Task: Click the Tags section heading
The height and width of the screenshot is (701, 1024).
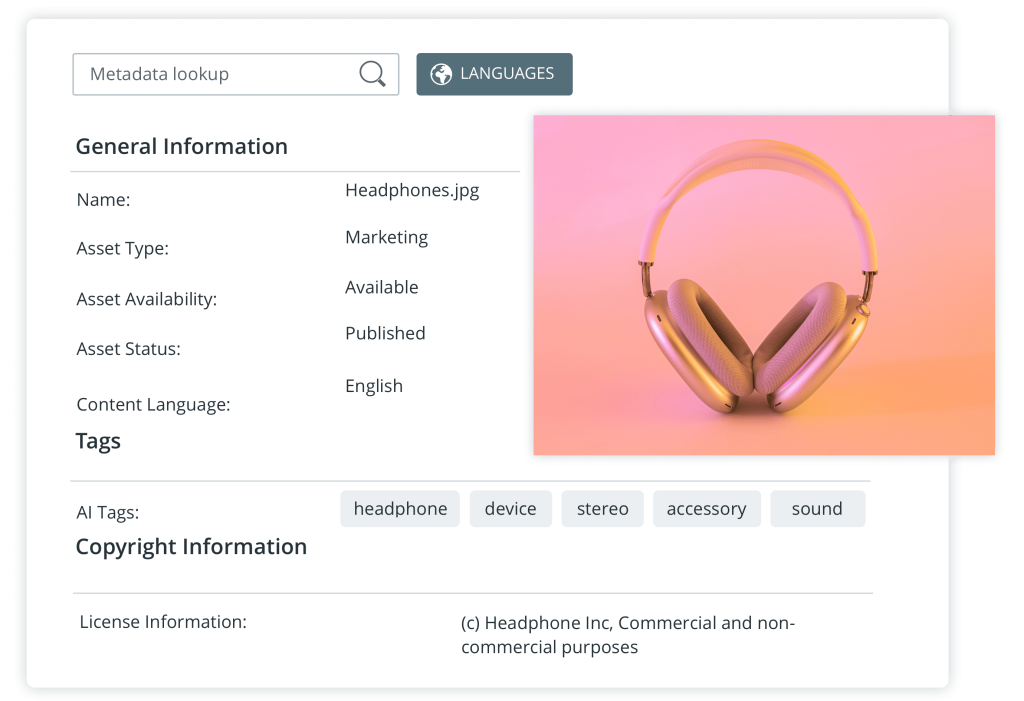Action: point(98,441)
